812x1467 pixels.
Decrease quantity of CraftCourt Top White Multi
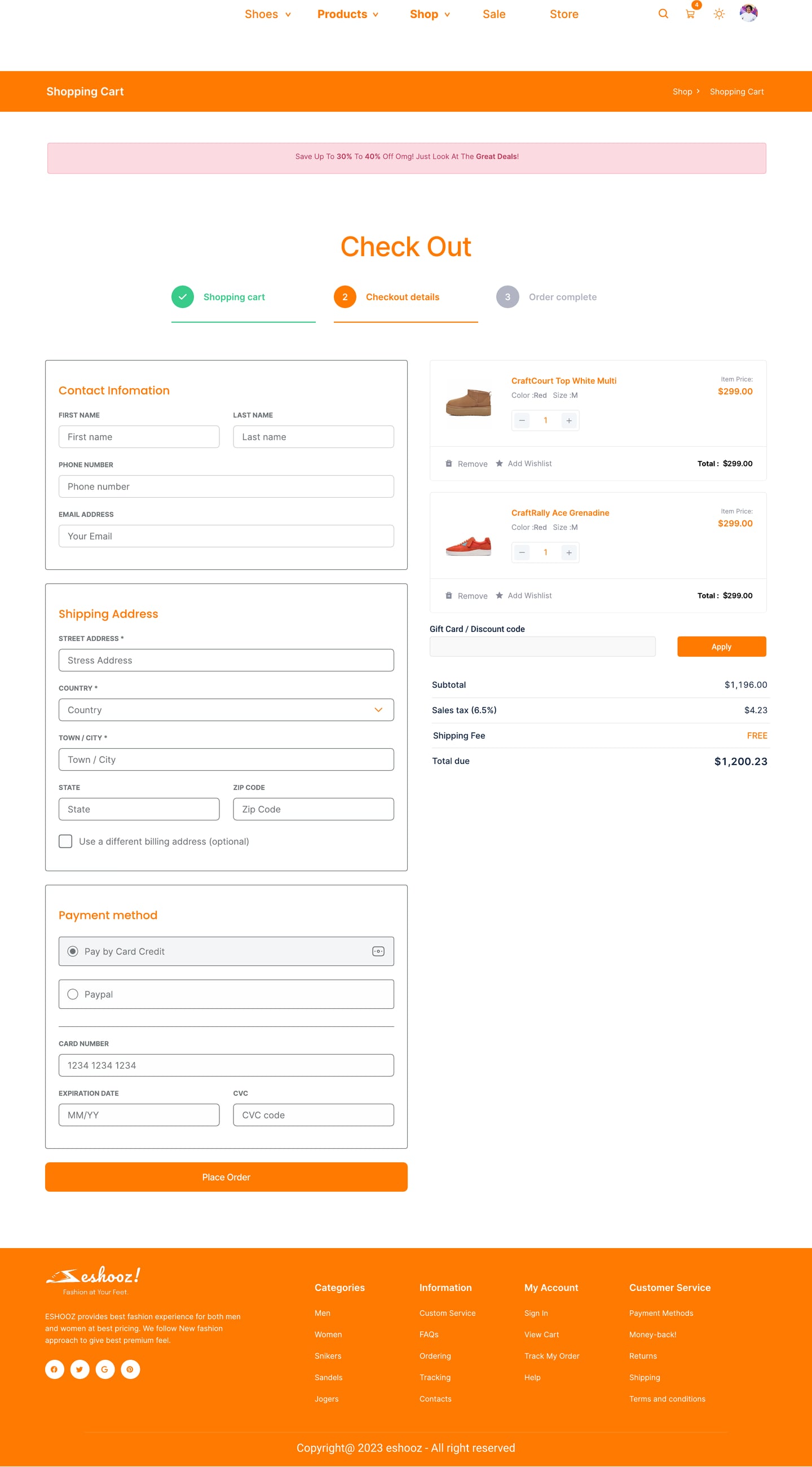(522, 420)
